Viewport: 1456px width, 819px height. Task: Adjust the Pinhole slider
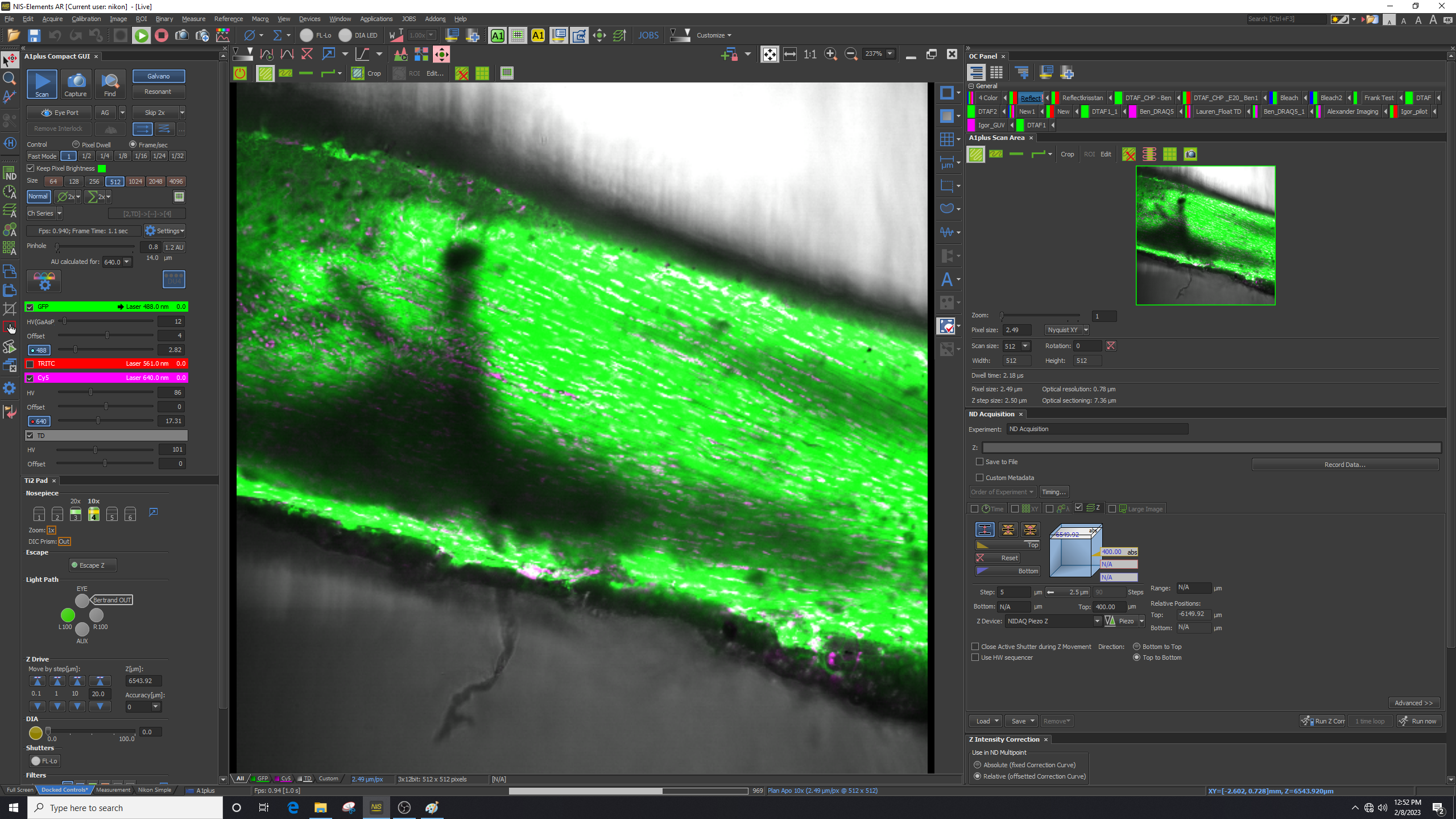pos(57,247)
